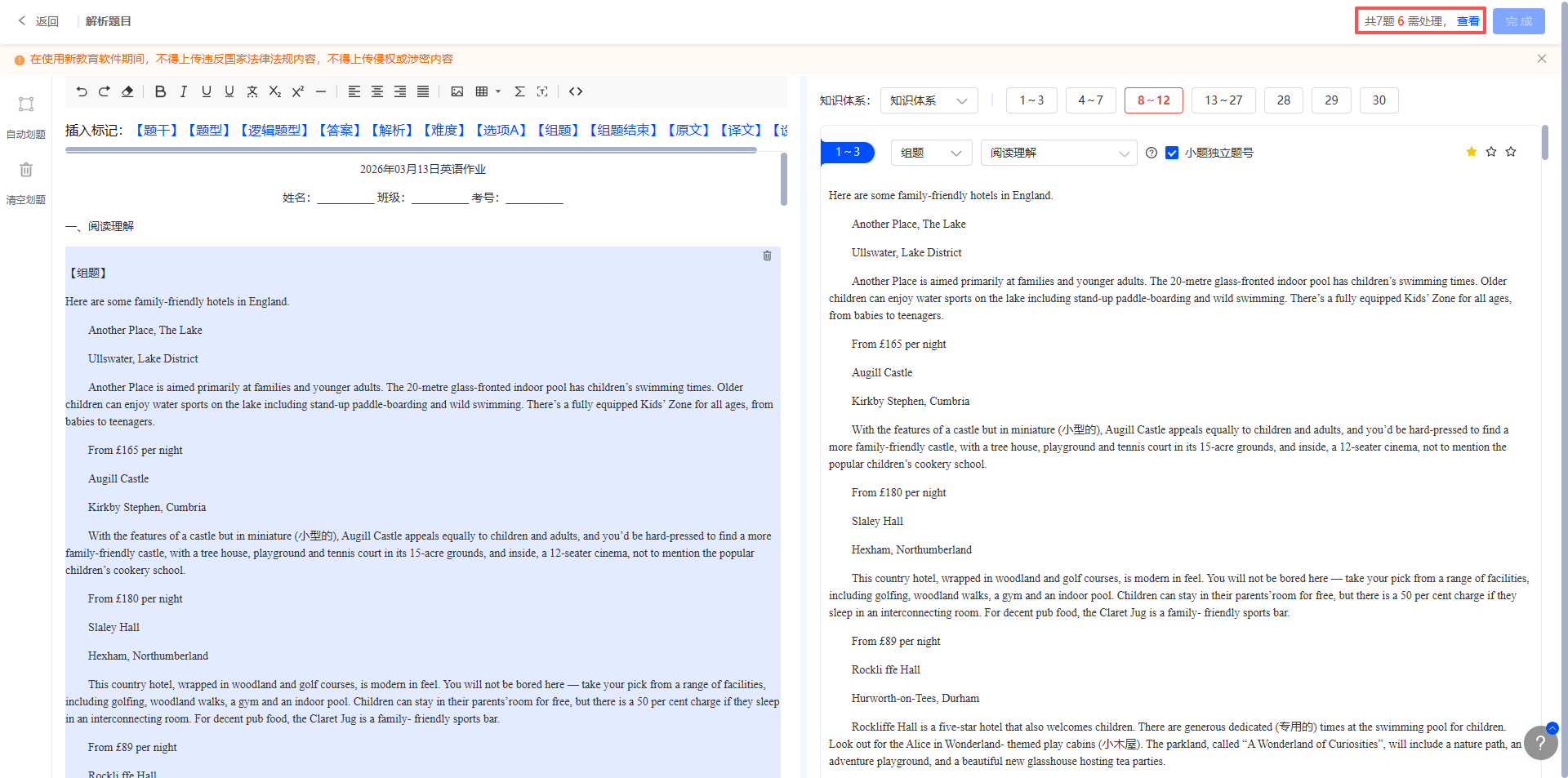This screenshot has height=778, width=1568.
Task: Open source code view icon
Action: (576, 91)
